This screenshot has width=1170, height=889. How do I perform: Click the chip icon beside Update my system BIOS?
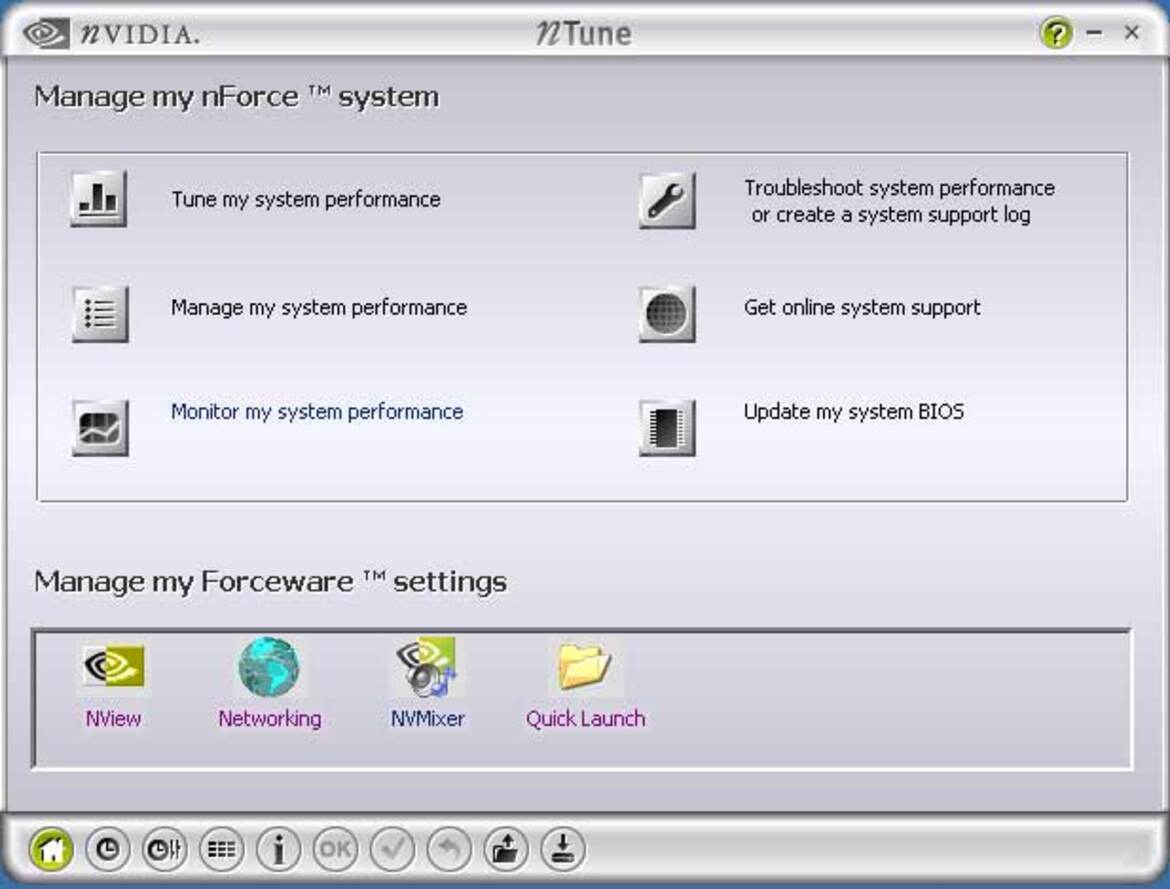point(667,428)
